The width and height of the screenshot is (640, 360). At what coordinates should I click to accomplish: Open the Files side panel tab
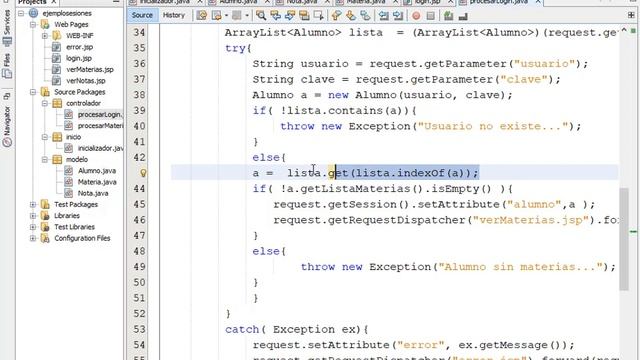7,65
